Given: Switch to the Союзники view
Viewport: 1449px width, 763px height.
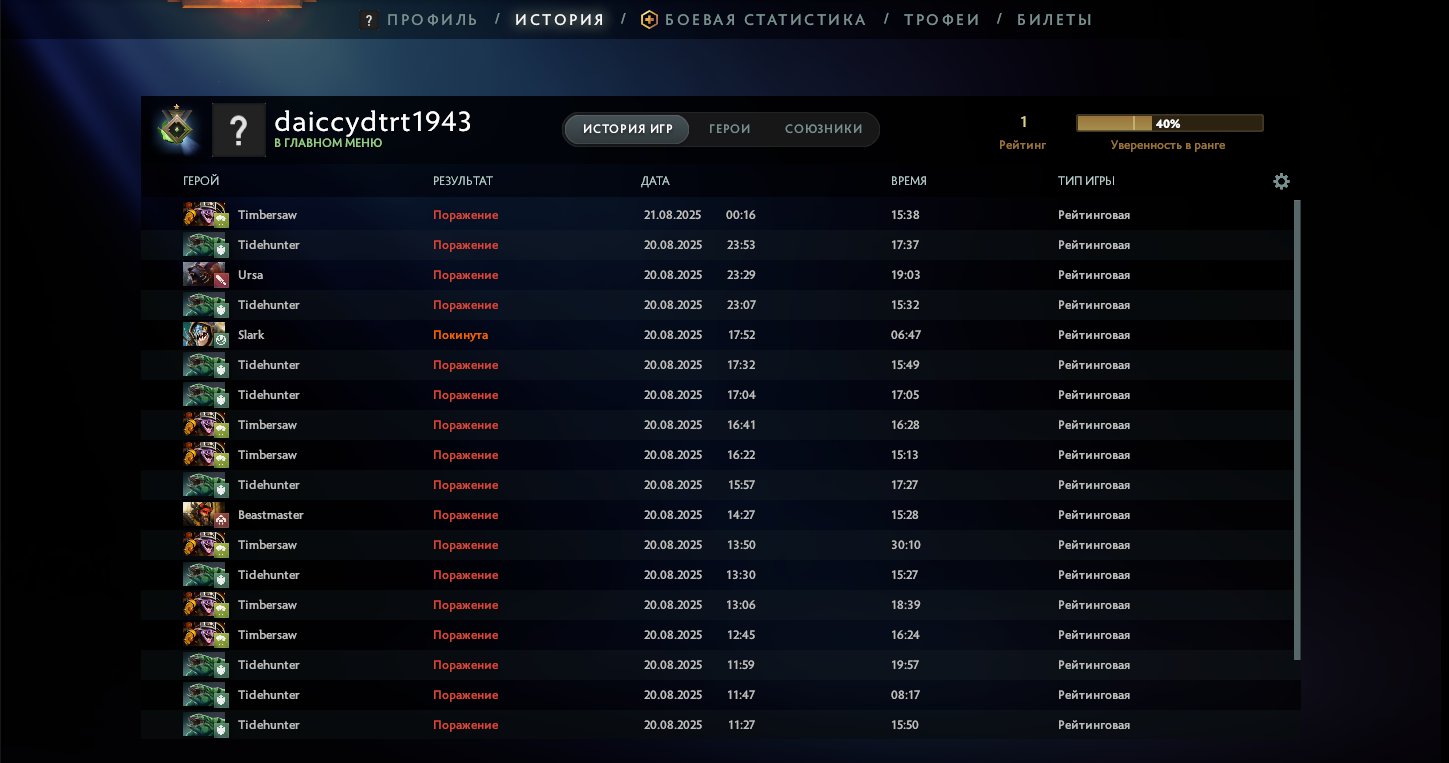Looking at the screenshot, I should click(823, 129).
